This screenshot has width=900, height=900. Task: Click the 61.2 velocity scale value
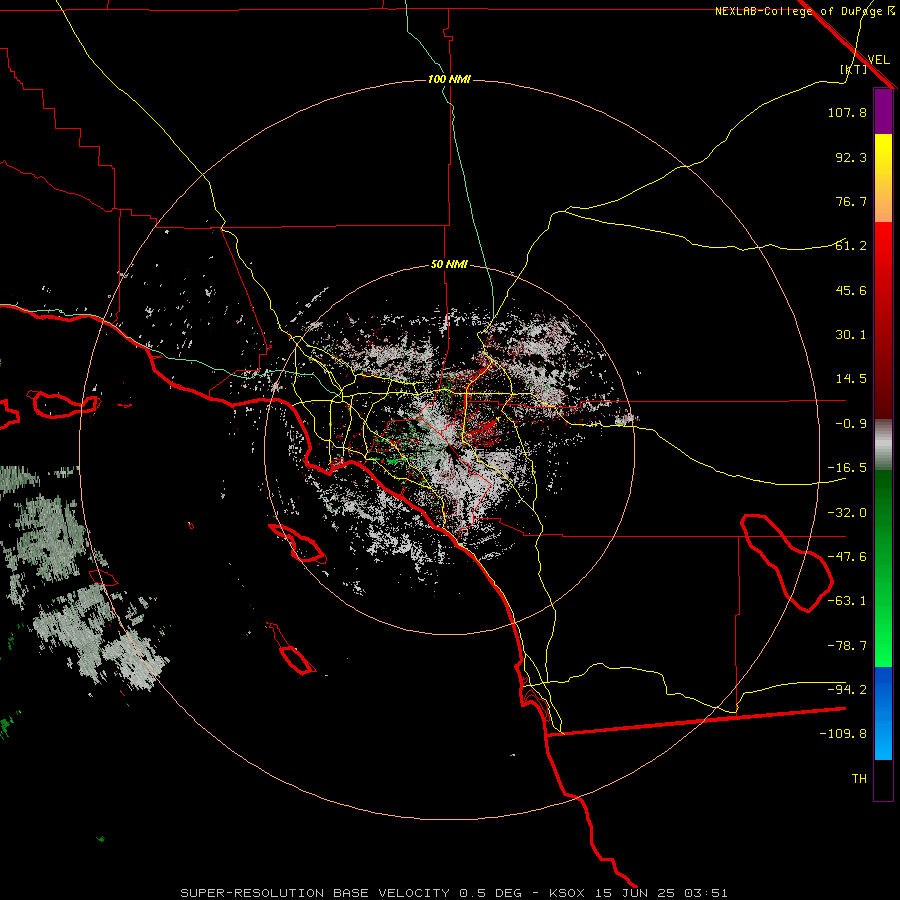[x=851, y=246]
